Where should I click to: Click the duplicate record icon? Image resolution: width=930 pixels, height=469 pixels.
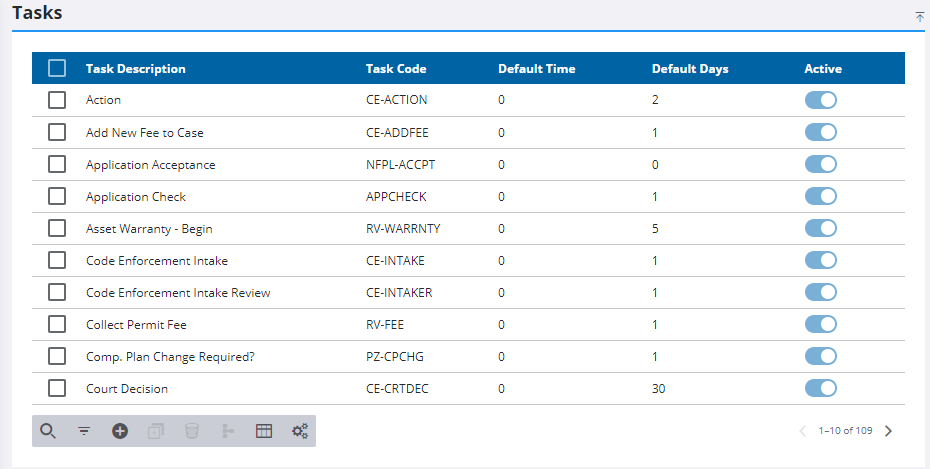(x=155, y=431)
